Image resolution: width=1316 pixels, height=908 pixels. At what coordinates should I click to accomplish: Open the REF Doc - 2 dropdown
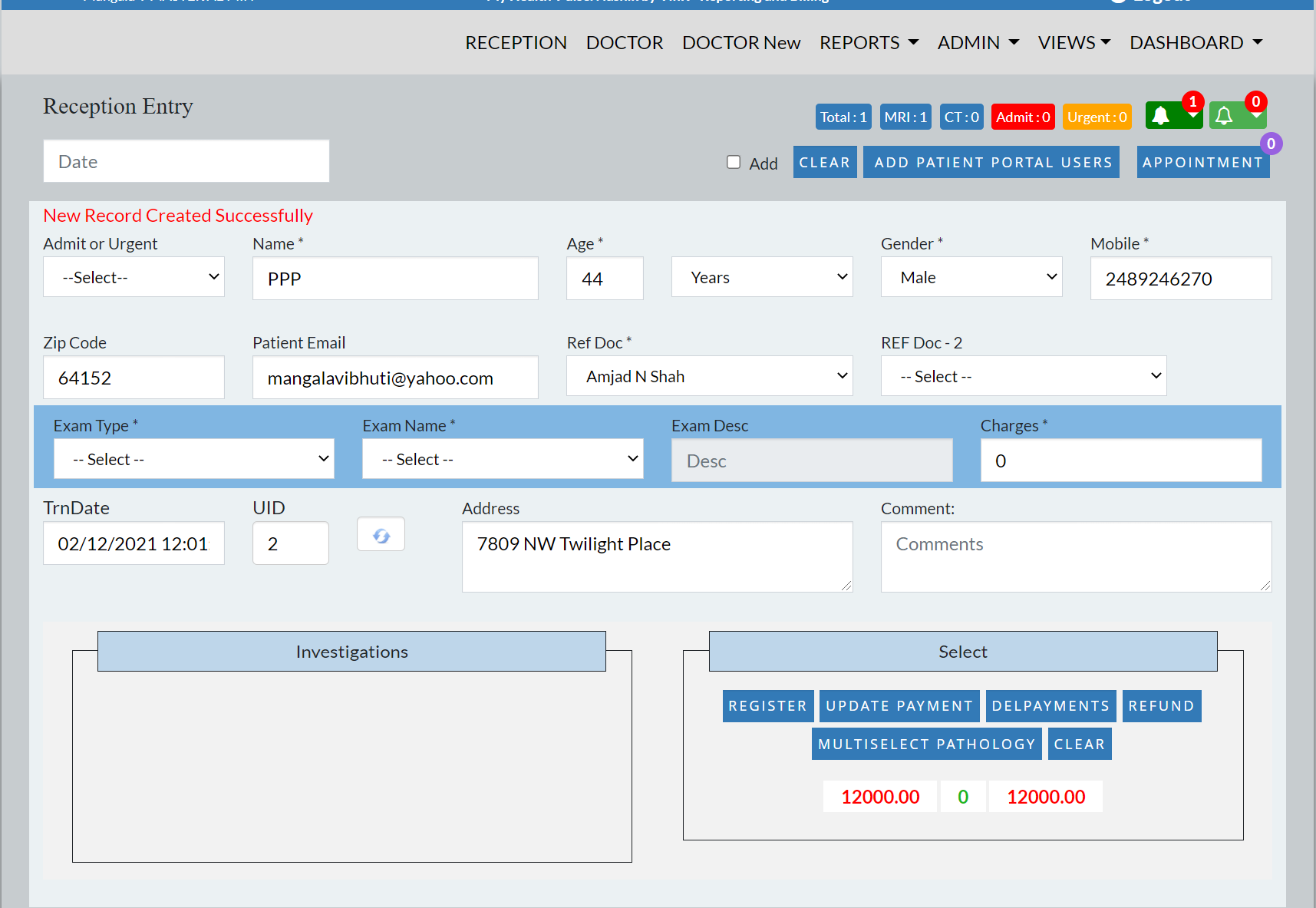coord(1024,376)
